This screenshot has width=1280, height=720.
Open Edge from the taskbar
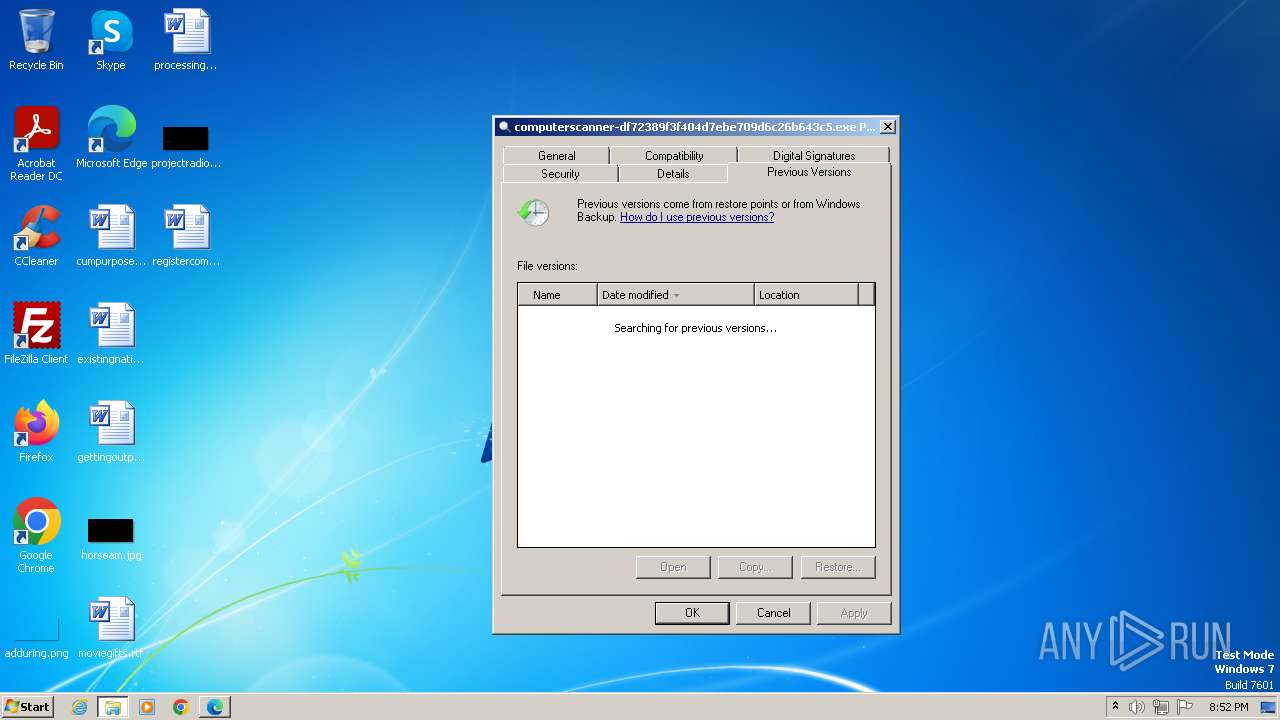(x=215, y=707)
